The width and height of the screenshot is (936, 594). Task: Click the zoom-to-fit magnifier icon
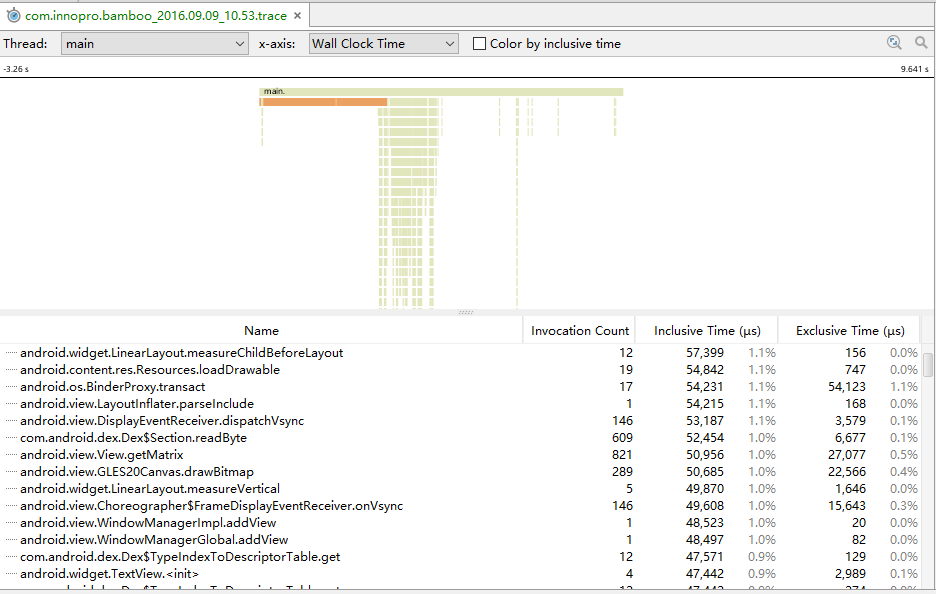895,43
